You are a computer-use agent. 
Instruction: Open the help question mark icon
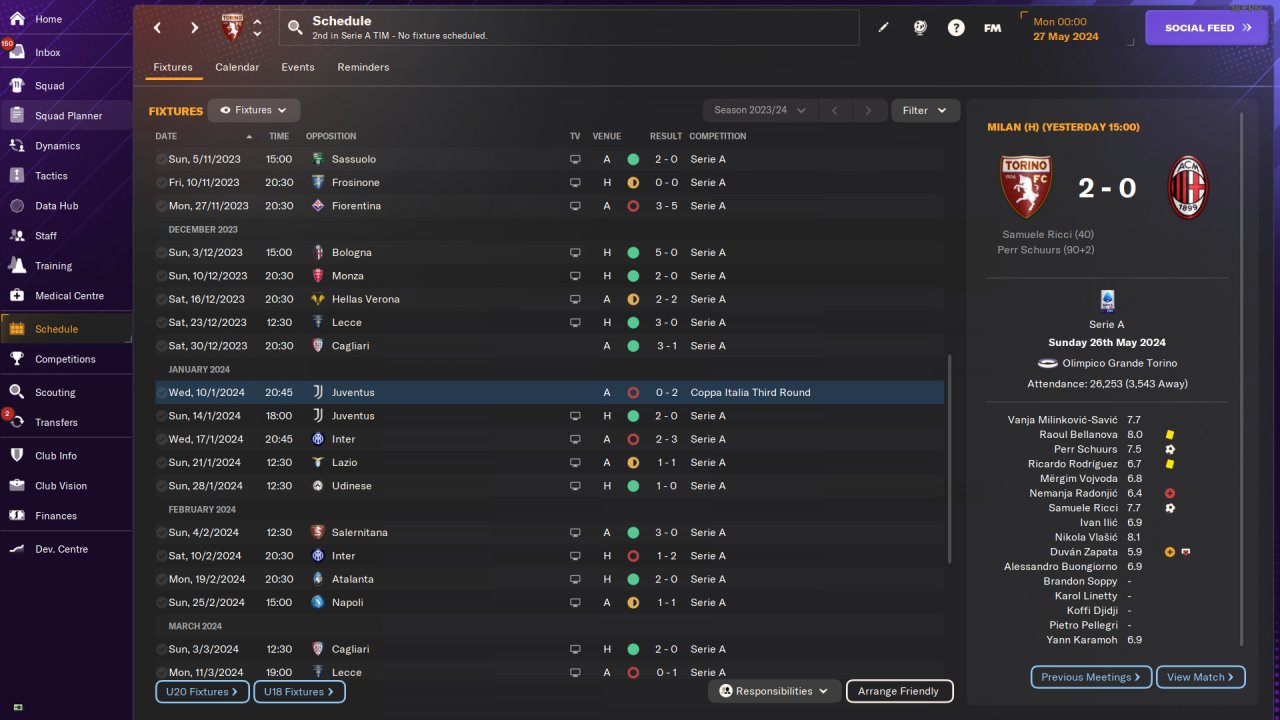(956, 28)
